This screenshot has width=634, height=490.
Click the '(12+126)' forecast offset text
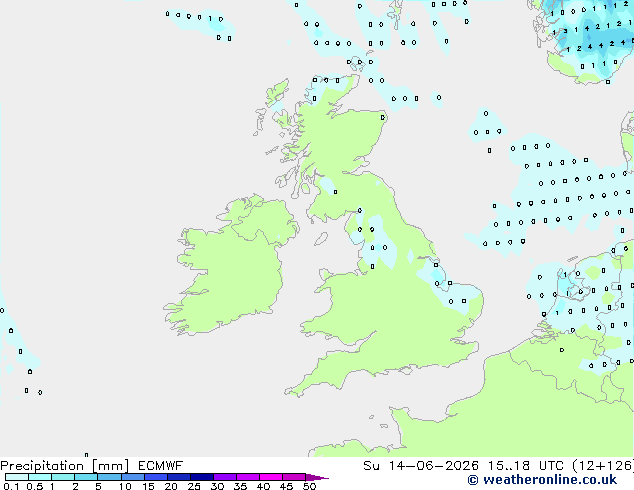tap(602, 466)
